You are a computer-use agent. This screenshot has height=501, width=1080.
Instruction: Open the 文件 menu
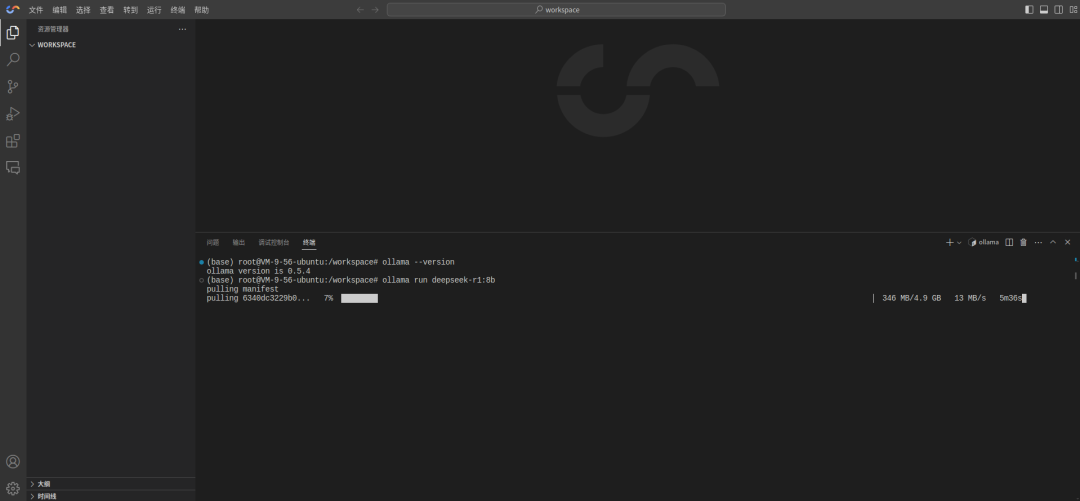(x=36, y=10)
